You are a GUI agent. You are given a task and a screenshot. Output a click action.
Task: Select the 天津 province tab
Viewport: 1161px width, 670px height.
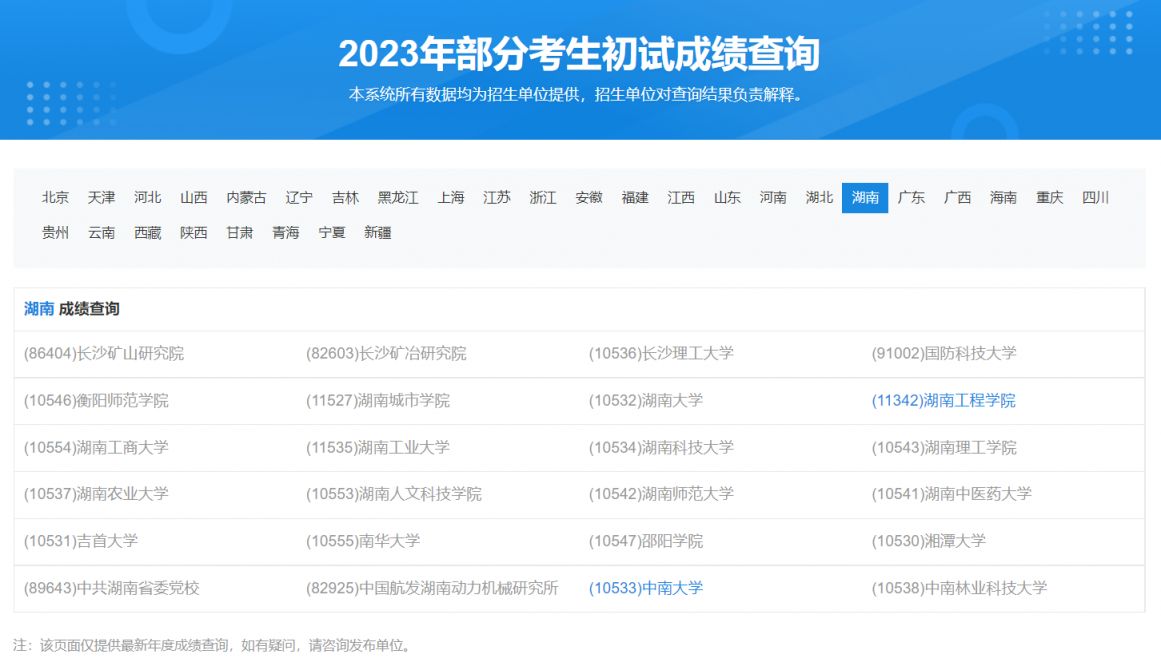click(x=101, y=198)
